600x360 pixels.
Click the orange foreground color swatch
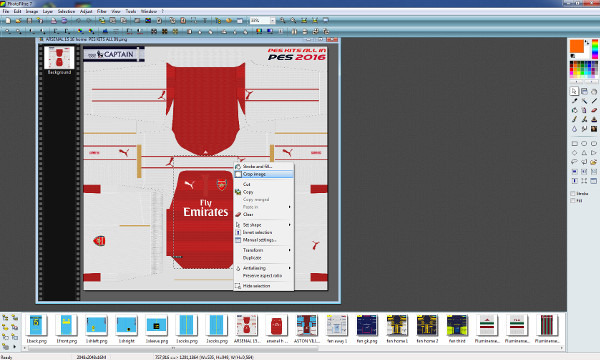[577, 46]
